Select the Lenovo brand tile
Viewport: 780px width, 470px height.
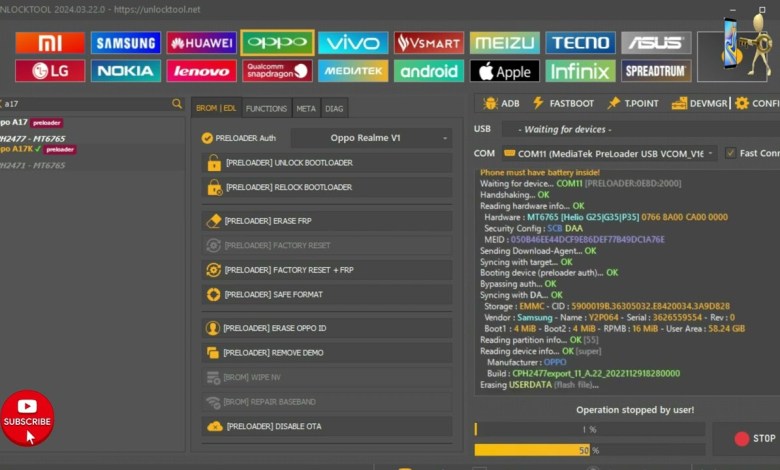coord(201,71)
